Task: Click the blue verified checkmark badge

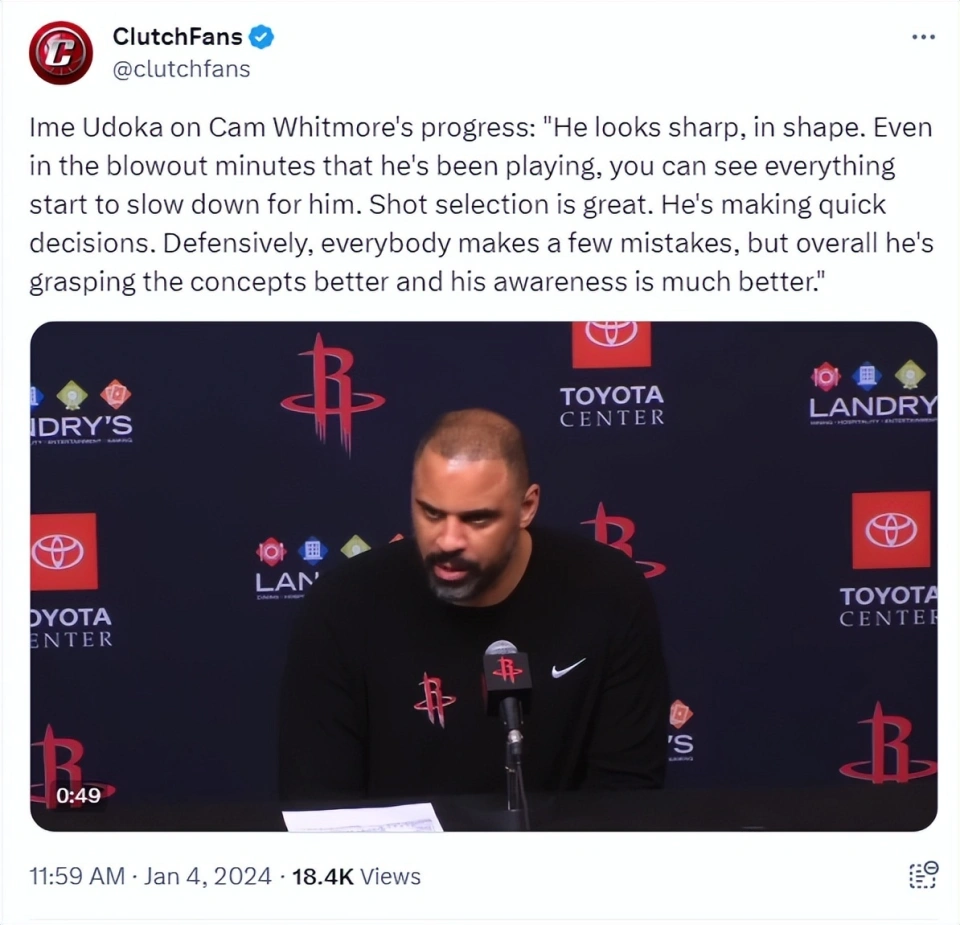Action: pyautogui.click(x=261, y=37)
